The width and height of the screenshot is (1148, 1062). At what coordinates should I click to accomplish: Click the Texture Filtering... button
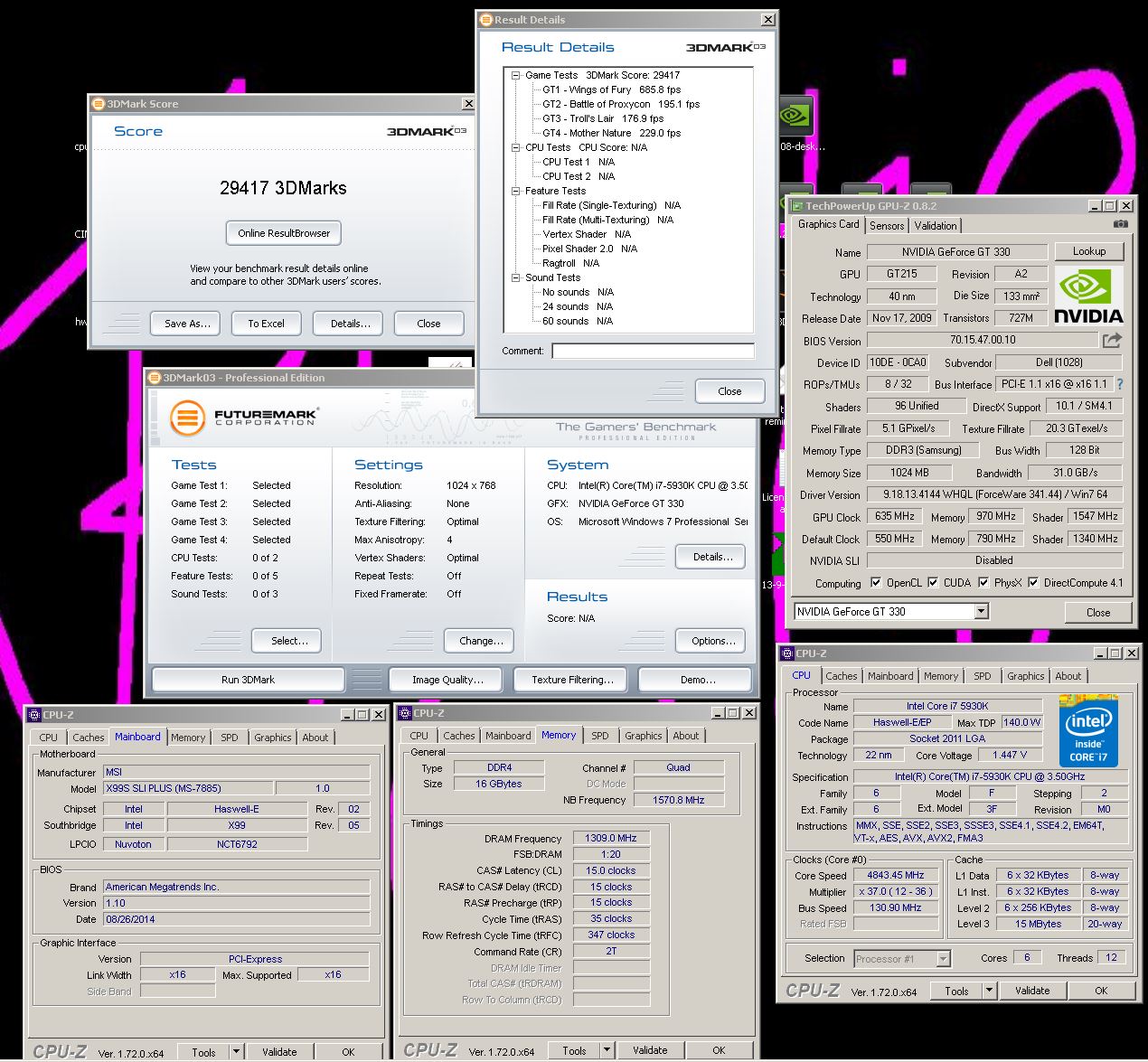coord(572,680)
